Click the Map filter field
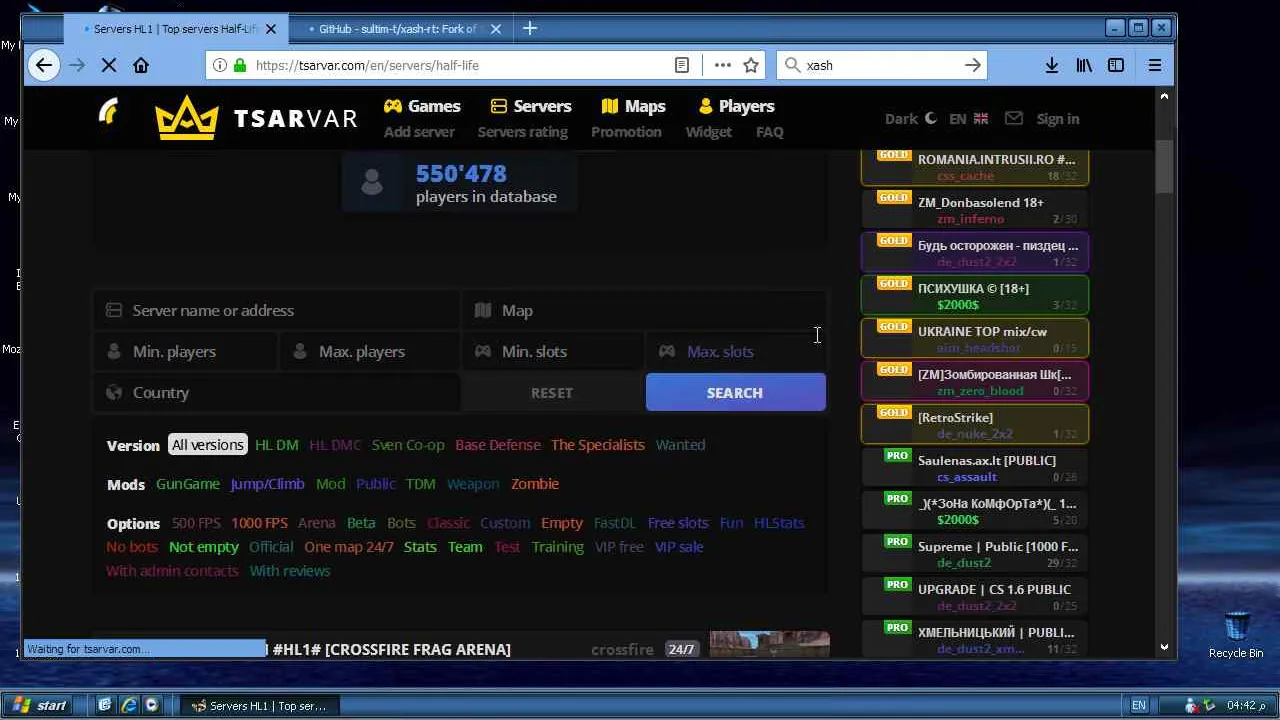Image resolution: width=1280 pixels, height=720 pixels. click(645, 310)
